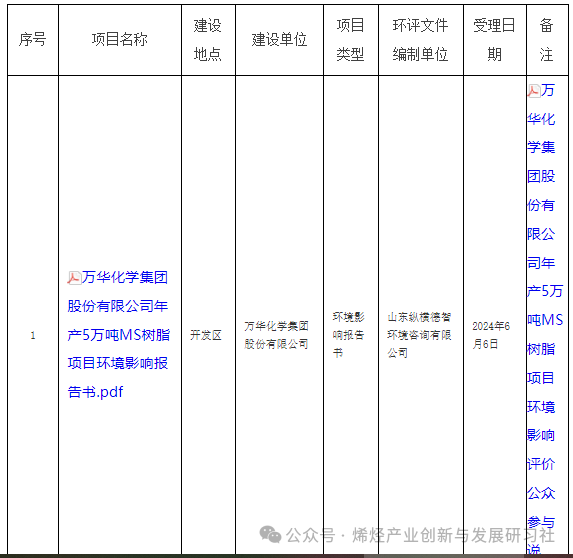This screenshot has height=558, width=573.
Task: Select the 受理日期 column header
Action: (x=495, y=39)
